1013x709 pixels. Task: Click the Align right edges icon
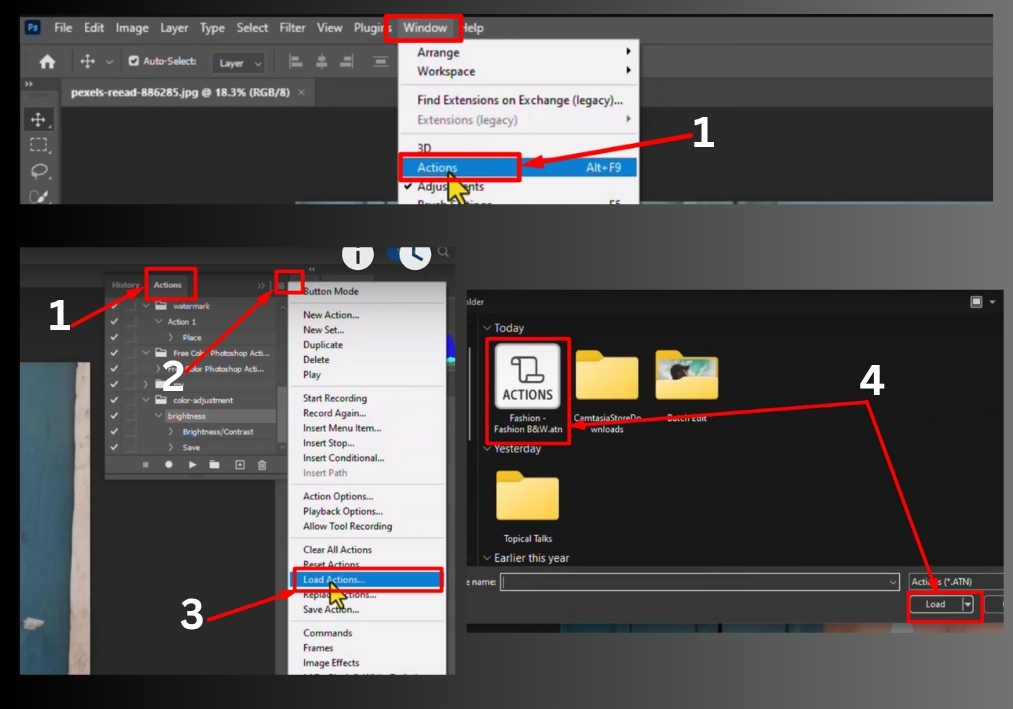(347, 62)
